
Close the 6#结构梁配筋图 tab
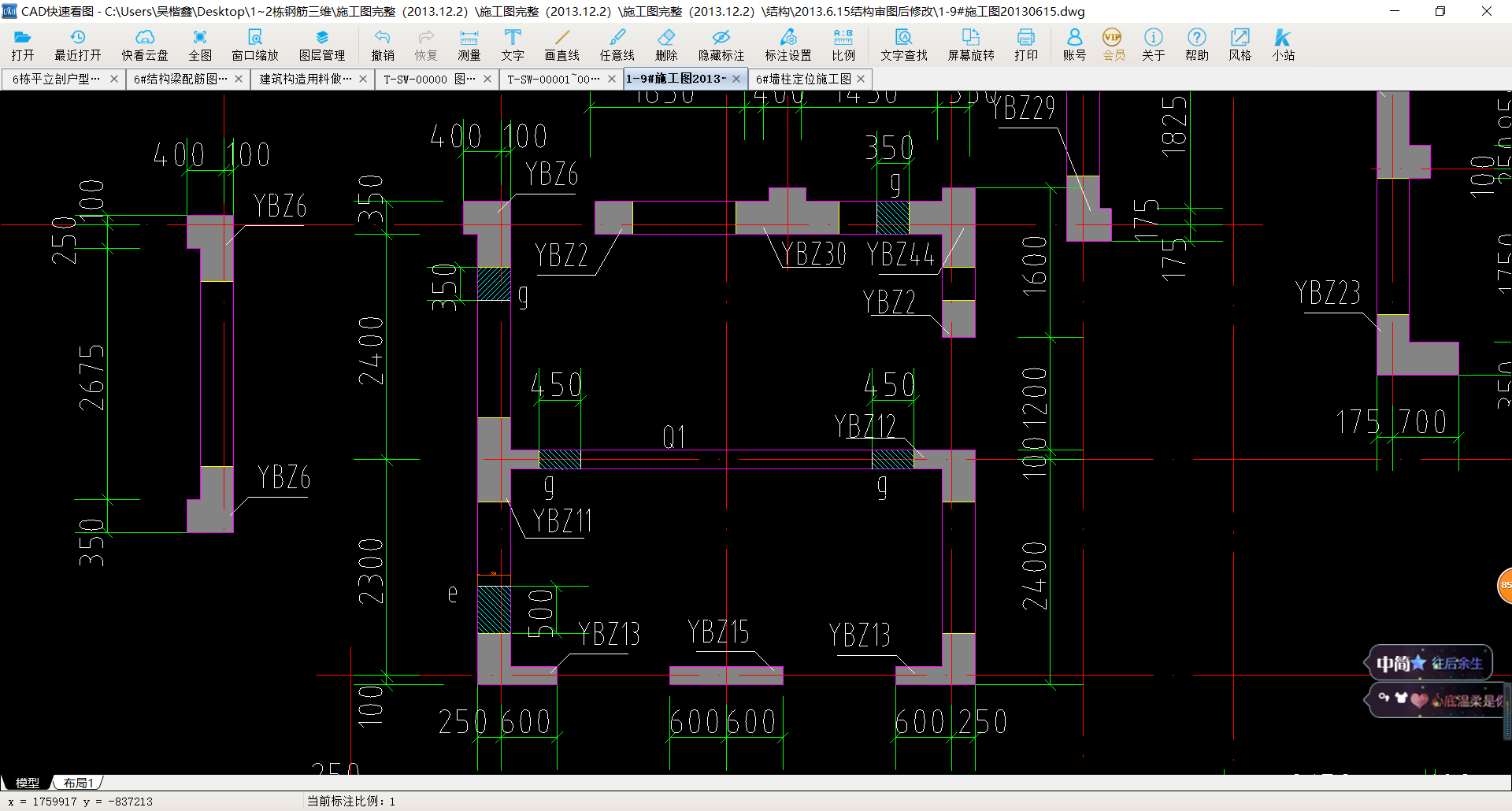239,79
